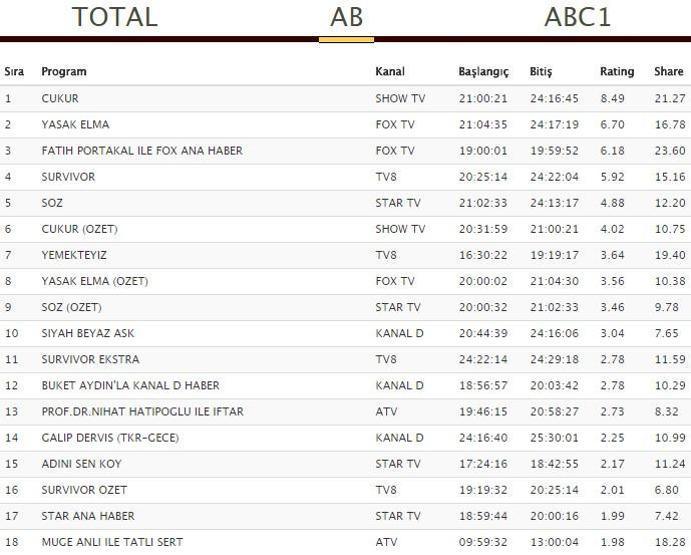Click end time 19:59:52
This screenshot has width=691, height=555.
(x=554, y=151)
